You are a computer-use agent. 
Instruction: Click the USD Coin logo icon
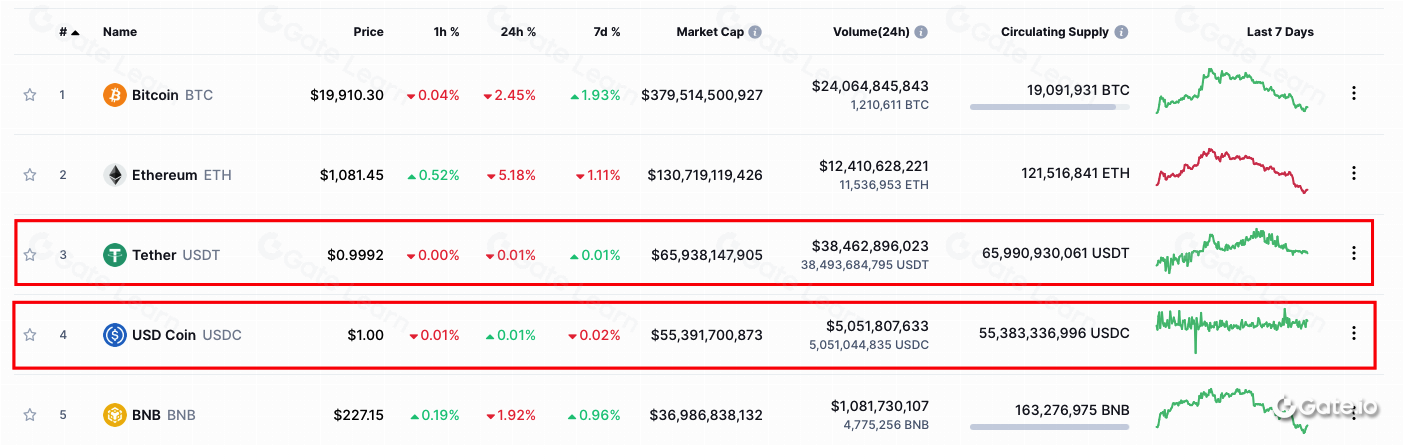pyautogui.click(x=115, y=335)
